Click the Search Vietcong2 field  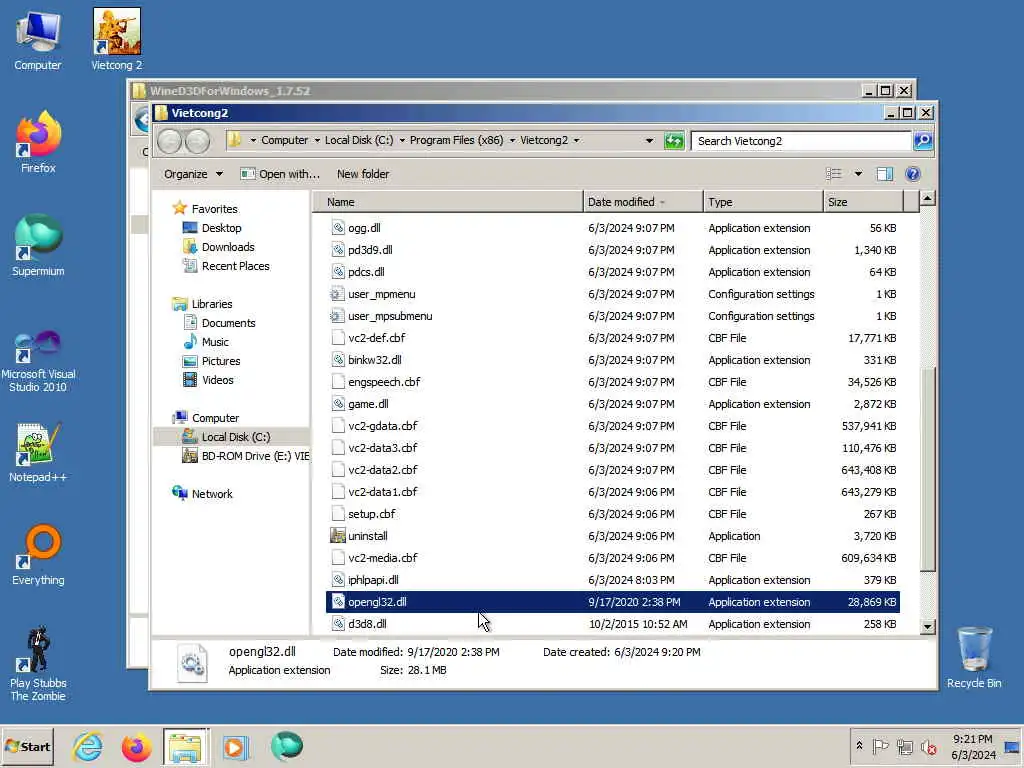(x=801, y=141)
